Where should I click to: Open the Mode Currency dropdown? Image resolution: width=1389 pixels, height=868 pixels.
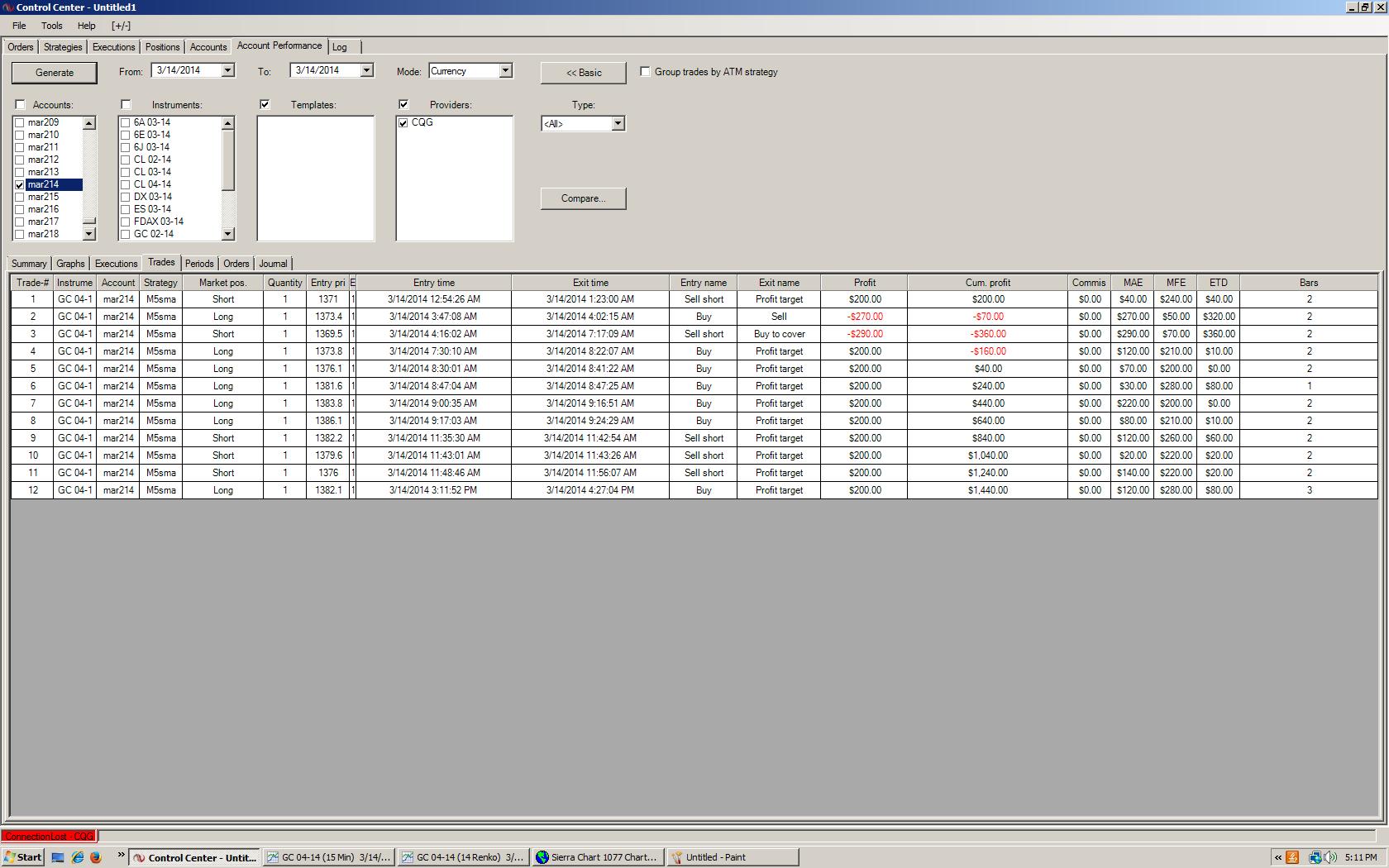click(505, 71)
